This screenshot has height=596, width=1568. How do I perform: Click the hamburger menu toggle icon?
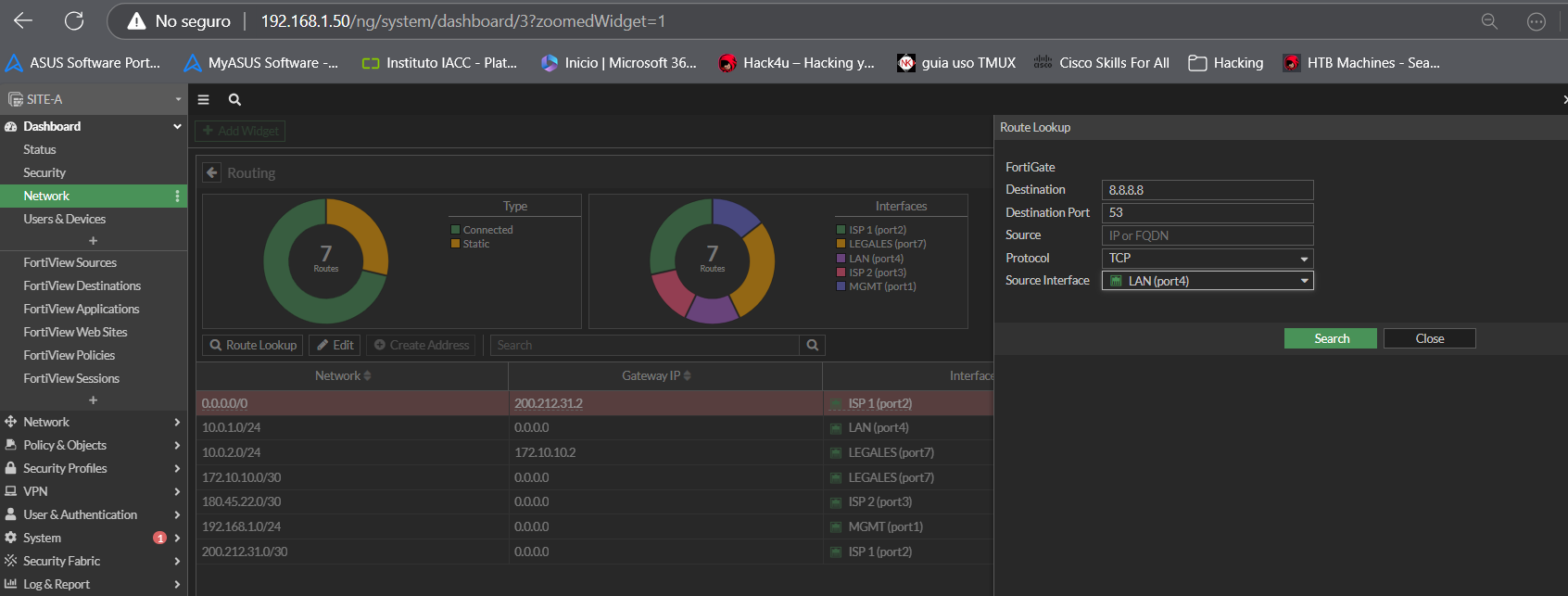tap(204, 100)
